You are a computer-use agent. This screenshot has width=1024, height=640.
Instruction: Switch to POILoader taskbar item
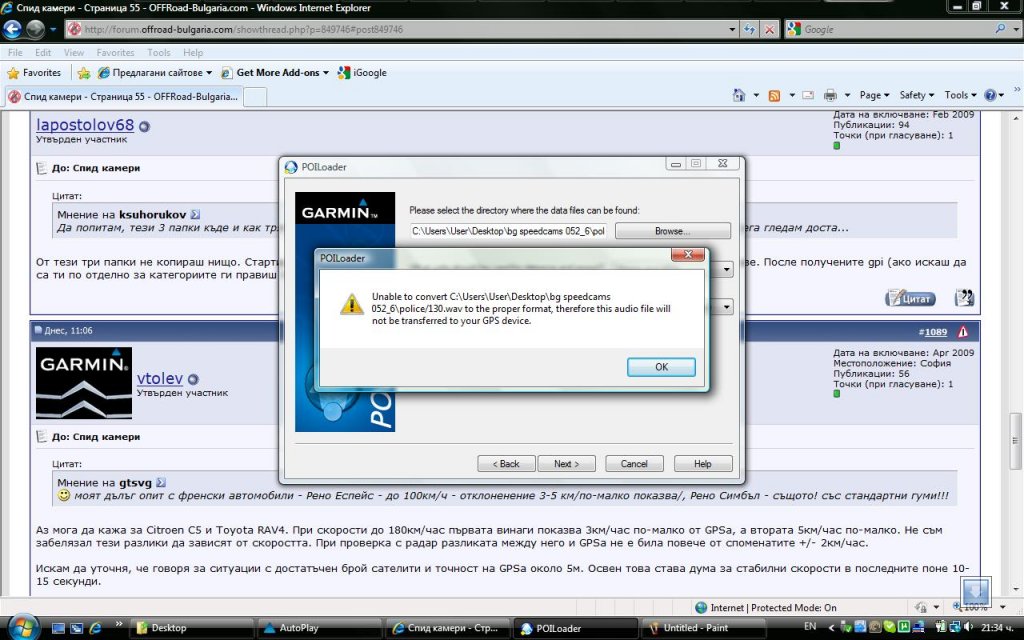[x=576, y=628]
